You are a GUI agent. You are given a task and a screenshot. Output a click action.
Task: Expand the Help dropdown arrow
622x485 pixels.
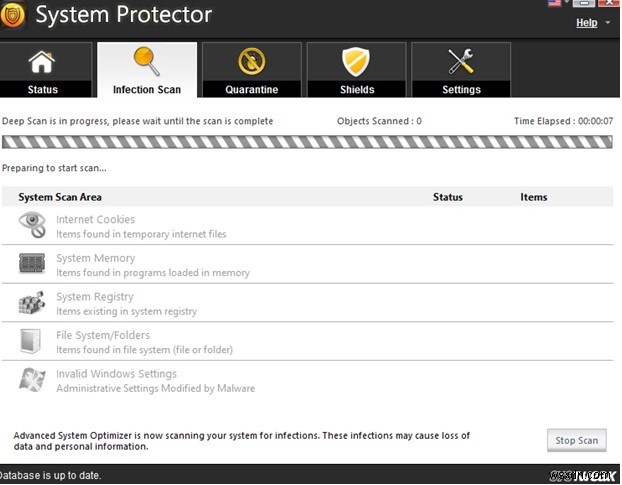[x=608, y=23]
